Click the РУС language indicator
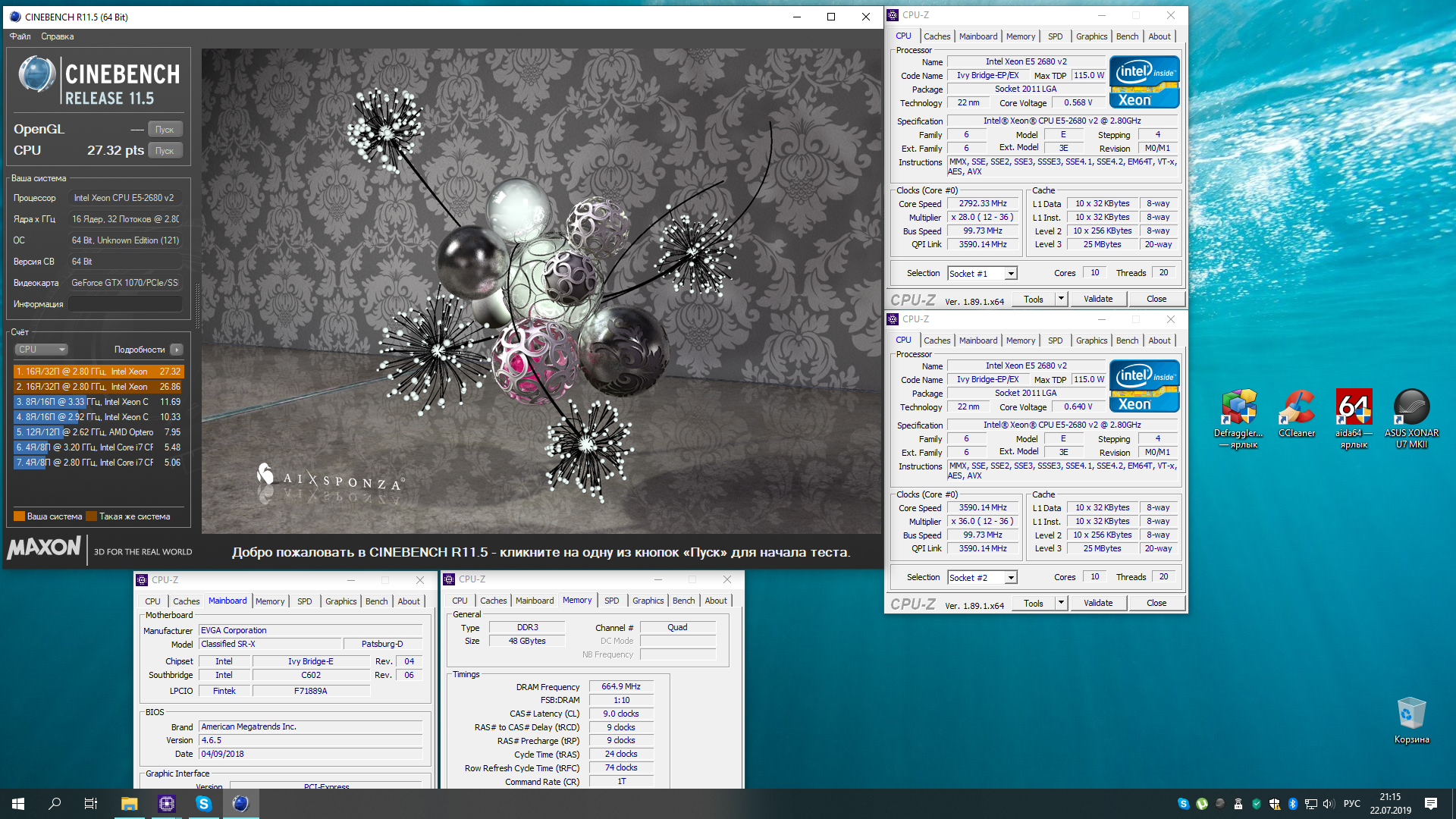The width and height of the screenshot is (1456, 819). (x=1351, y=804)
